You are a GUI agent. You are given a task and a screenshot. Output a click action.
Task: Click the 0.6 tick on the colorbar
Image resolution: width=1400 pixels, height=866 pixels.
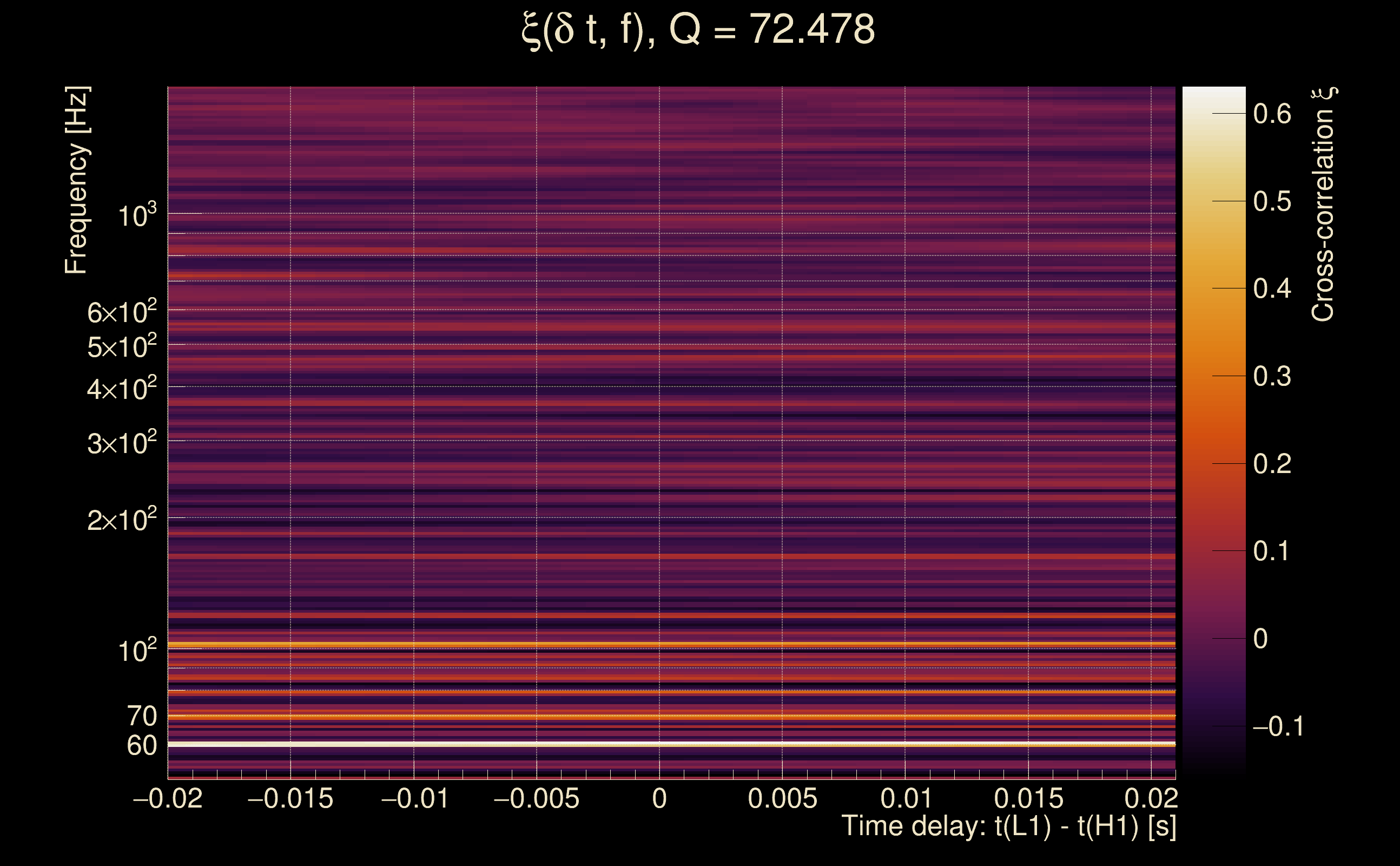pyautogui.click(x=1272, y=114)
